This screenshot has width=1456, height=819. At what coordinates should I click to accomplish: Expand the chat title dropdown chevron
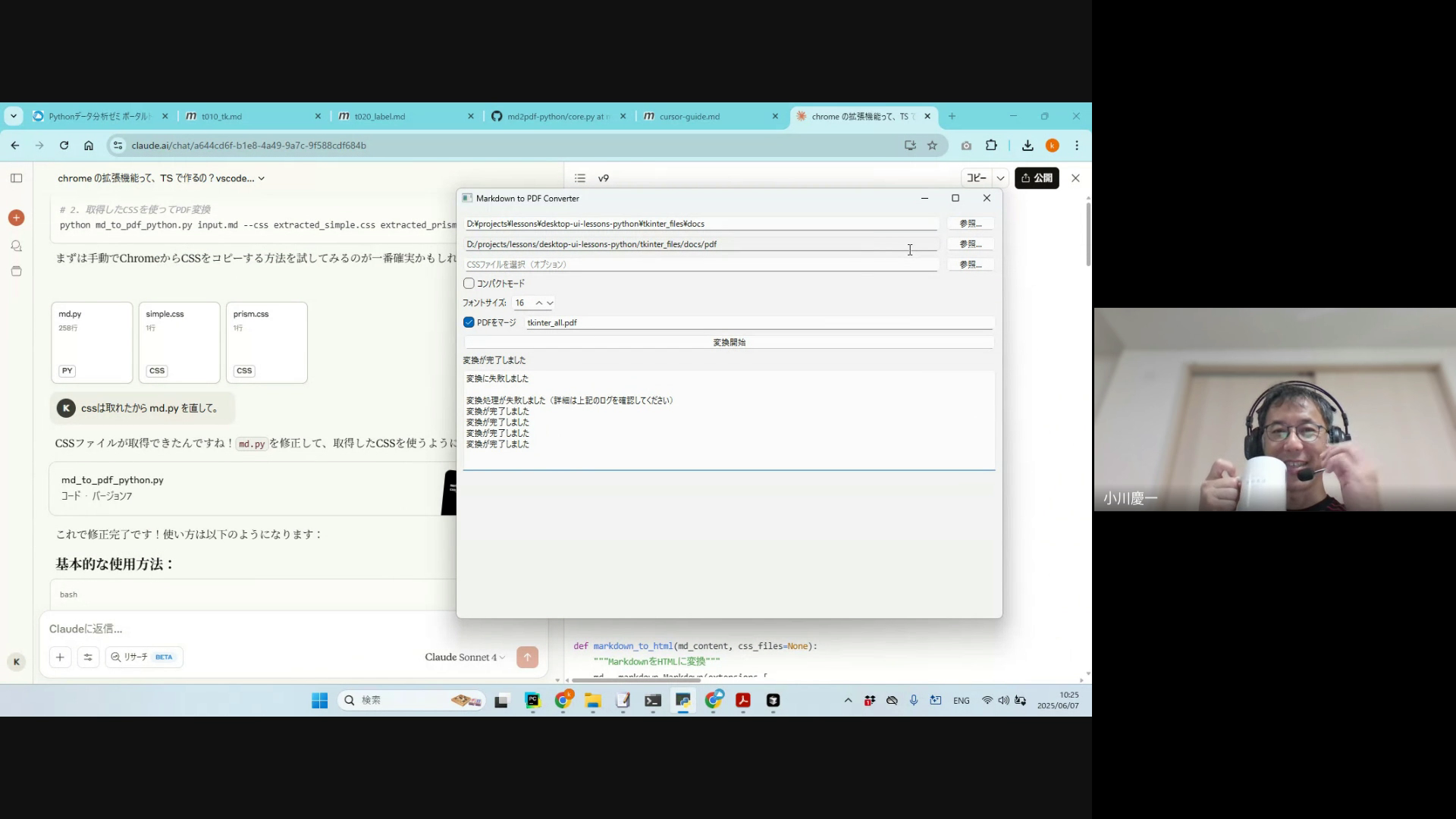tap(262, 178)
